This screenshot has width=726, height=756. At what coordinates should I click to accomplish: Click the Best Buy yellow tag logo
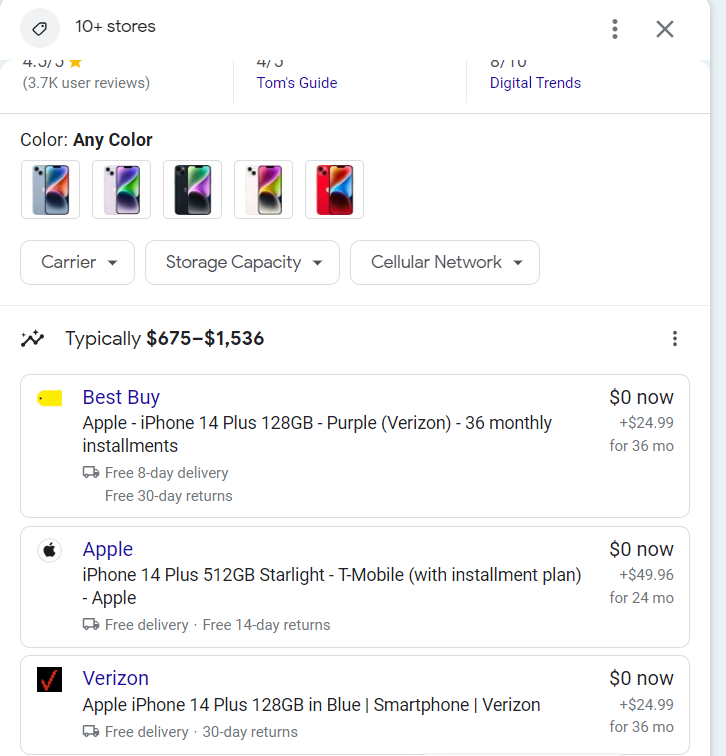pos(50,398)
